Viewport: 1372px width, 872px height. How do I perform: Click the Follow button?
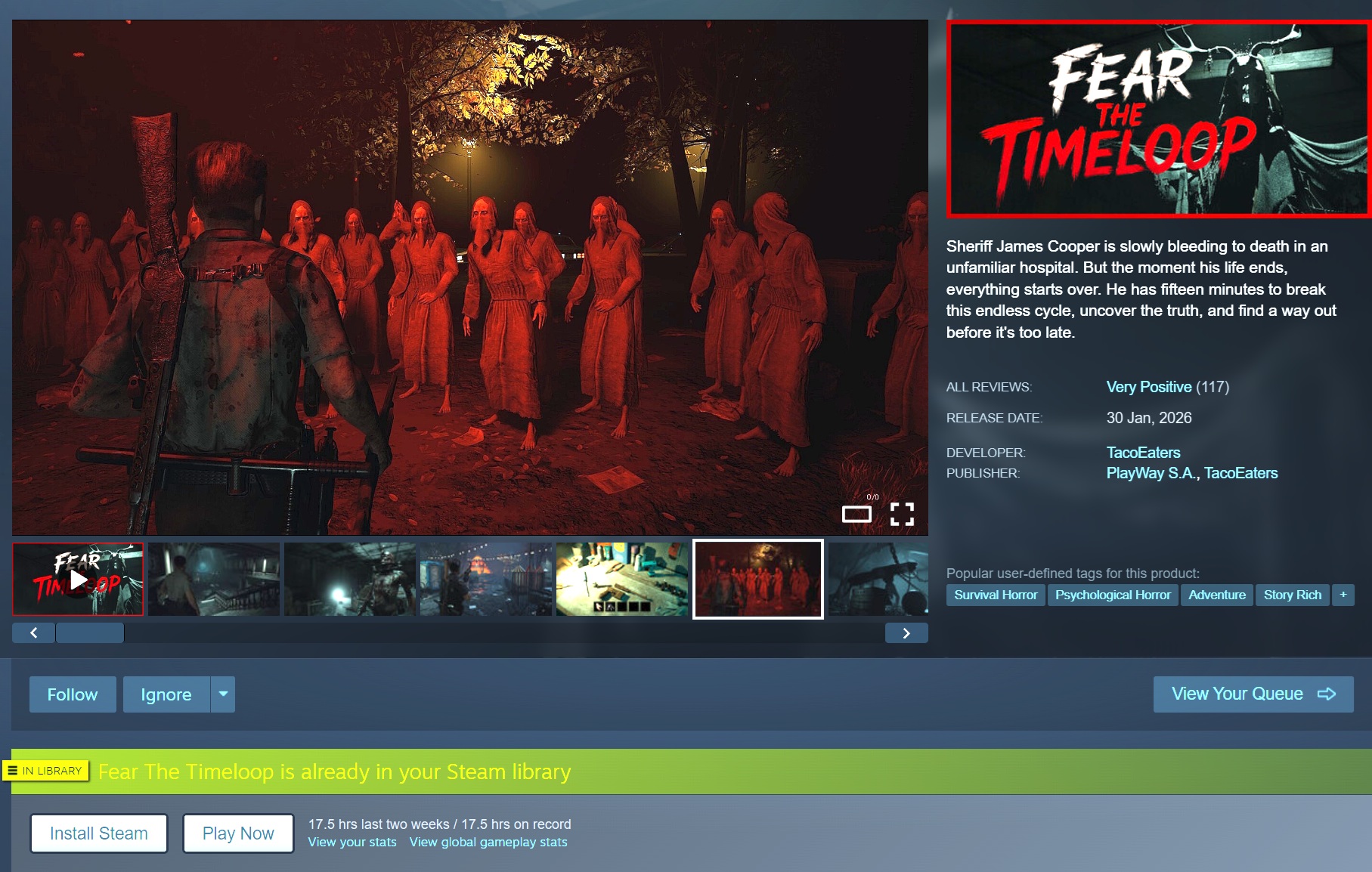click(x=73, y=694)
